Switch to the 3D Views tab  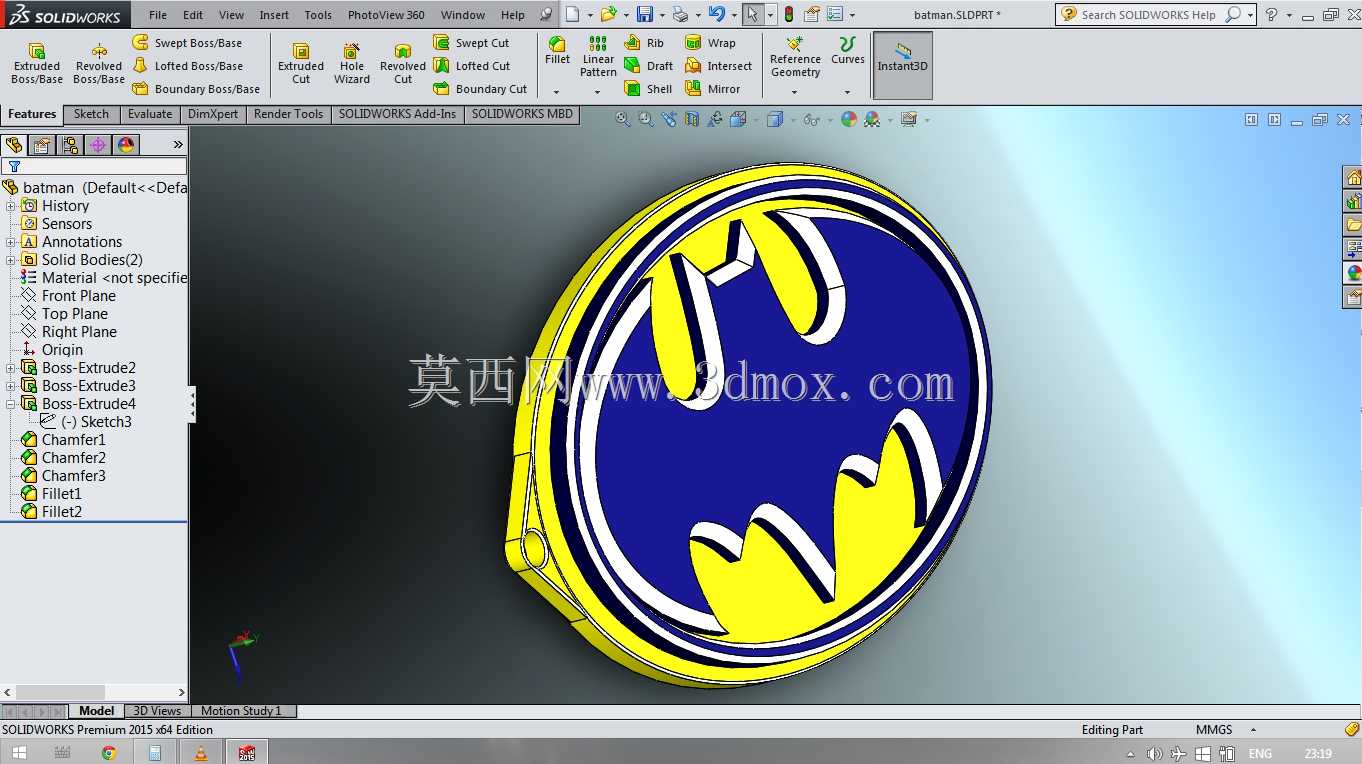click(x=157, y=711)
